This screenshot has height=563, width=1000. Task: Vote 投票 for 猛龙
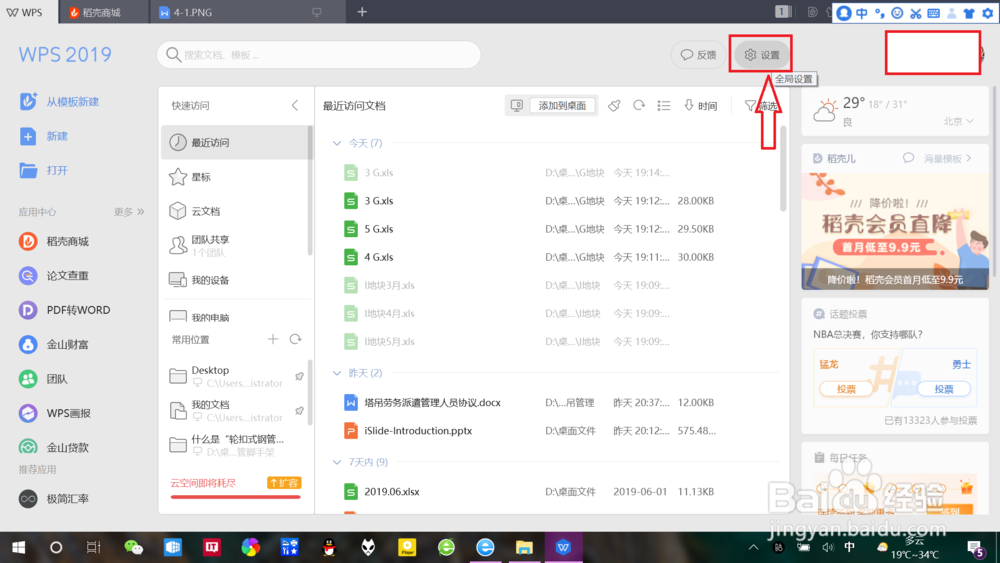(x=846, y=389)
